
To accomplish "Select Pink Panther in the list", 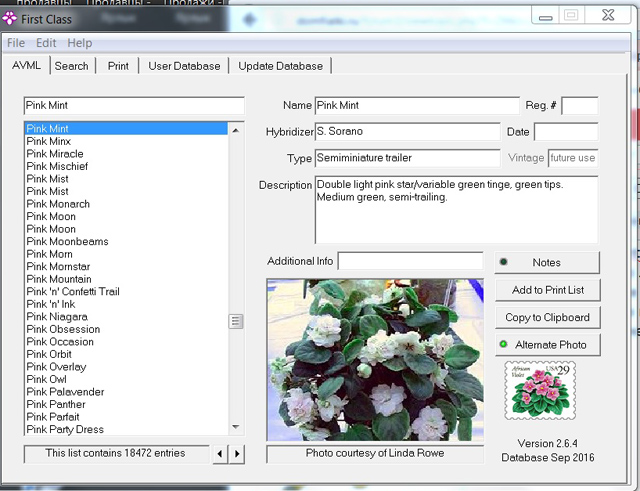I will pyautogui.click(x=126, y=404).
